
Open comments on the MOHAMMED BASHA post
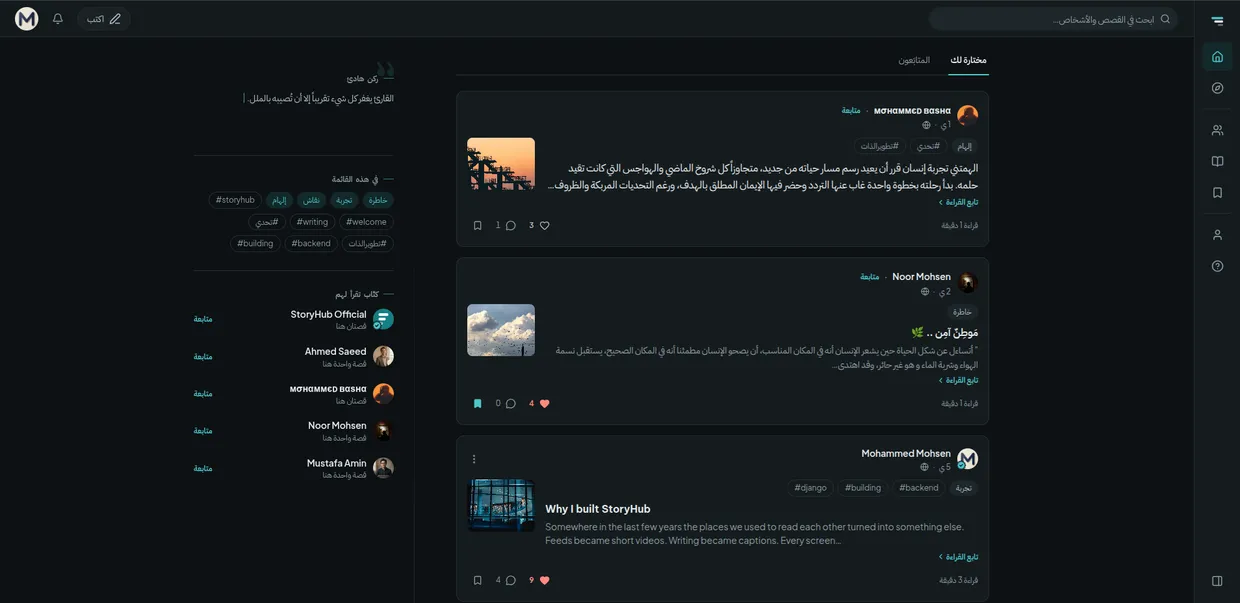click(511, 225)
